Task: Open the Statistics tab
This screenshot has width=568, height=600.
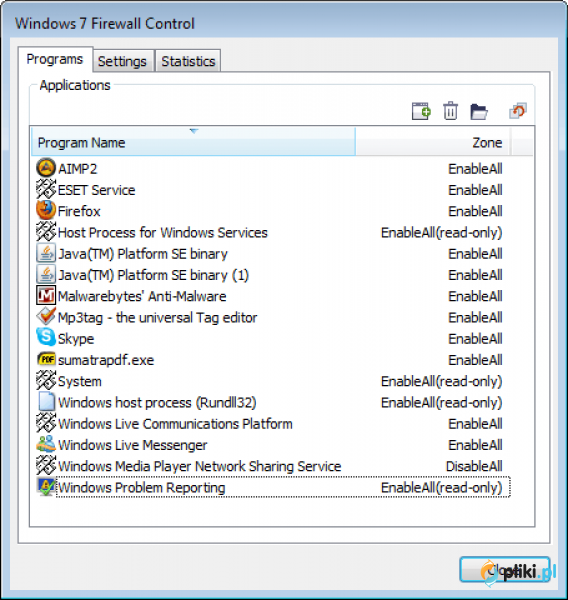Action: pos(188,61)
